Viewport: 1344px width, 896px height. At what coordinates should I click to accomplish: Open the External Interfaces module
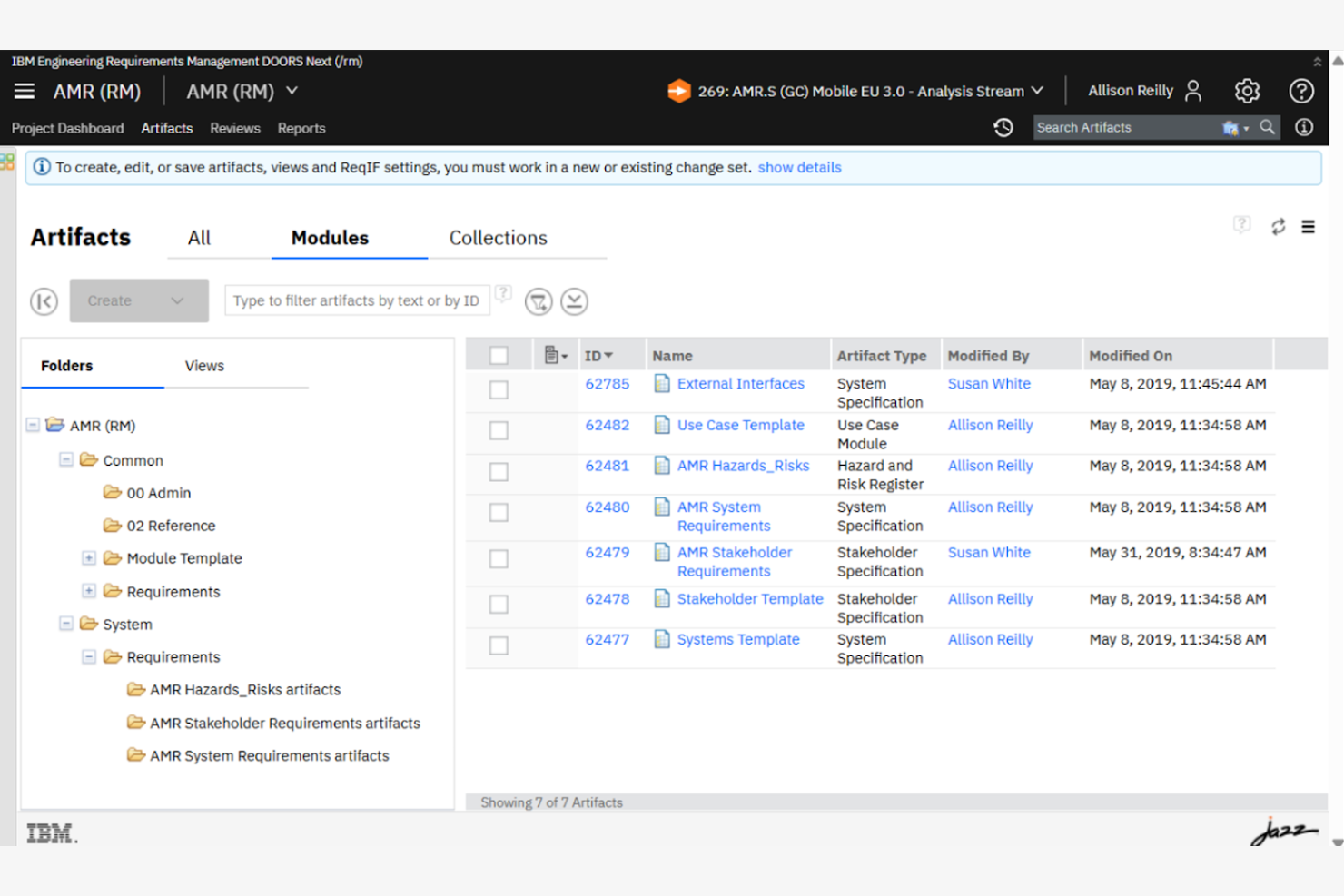(741, 383)
